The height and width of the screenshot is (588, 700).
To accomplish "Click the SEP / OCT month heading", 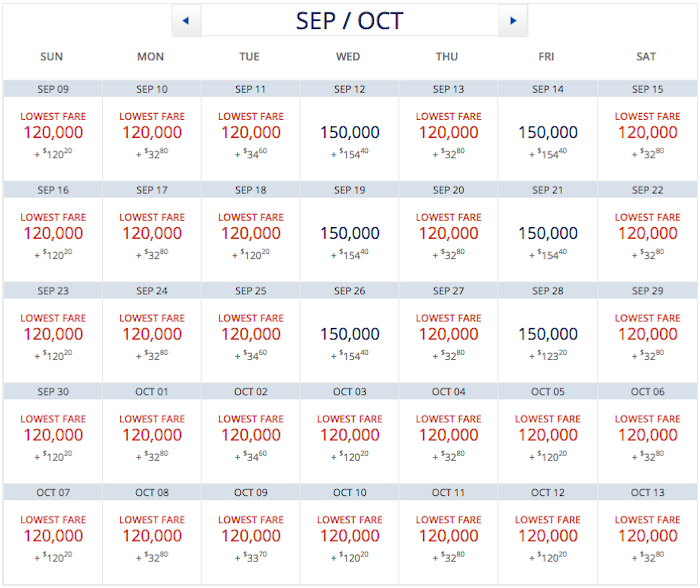I will [x=349, y=21].
